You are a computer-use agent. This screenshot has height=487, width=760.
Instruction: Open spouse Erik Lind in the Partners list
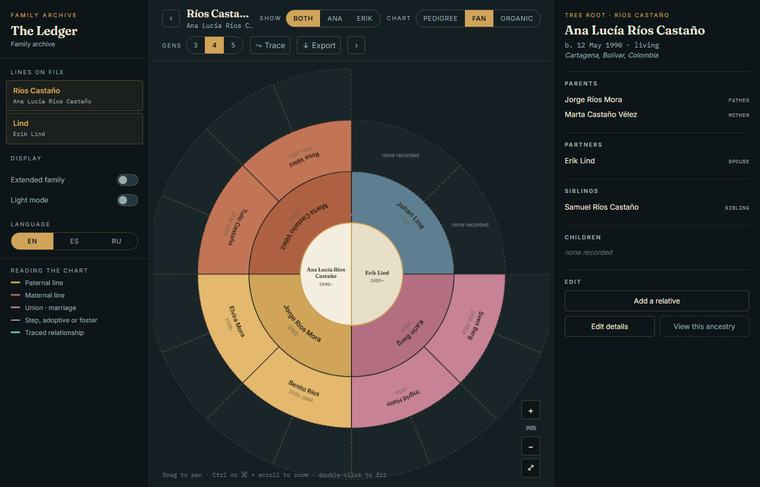coord(656,160)
